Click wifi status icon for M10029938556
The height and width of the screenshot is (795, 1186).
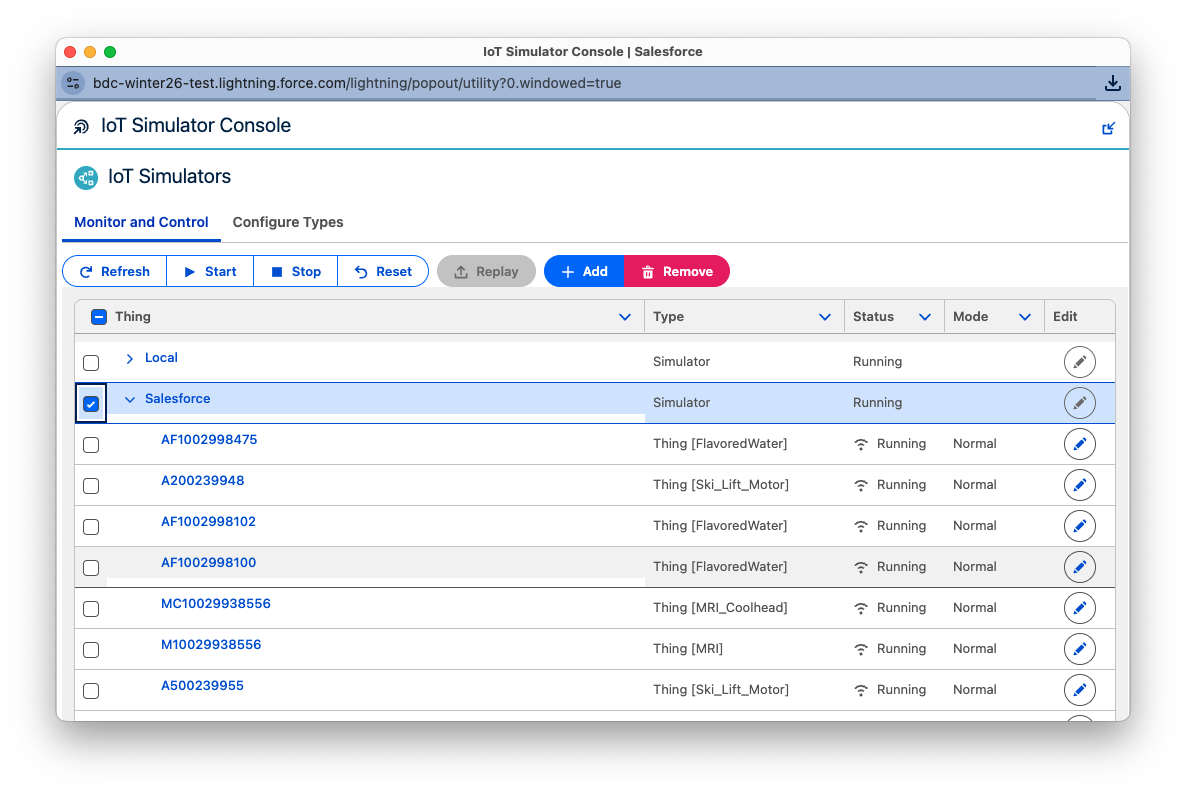[x=861, y=649]
